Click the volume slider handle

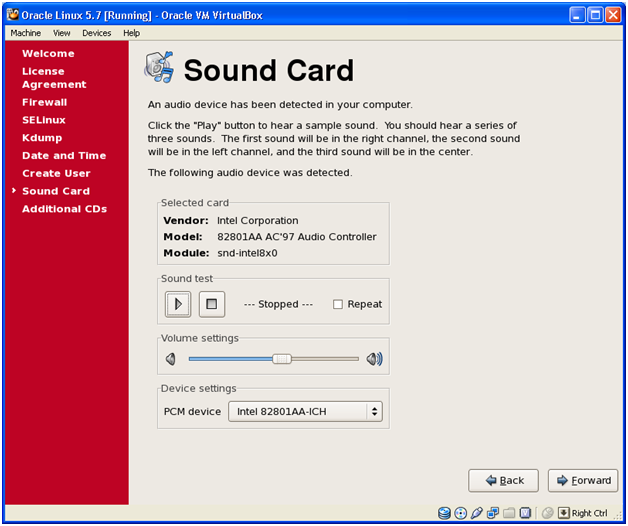(282, 359)
